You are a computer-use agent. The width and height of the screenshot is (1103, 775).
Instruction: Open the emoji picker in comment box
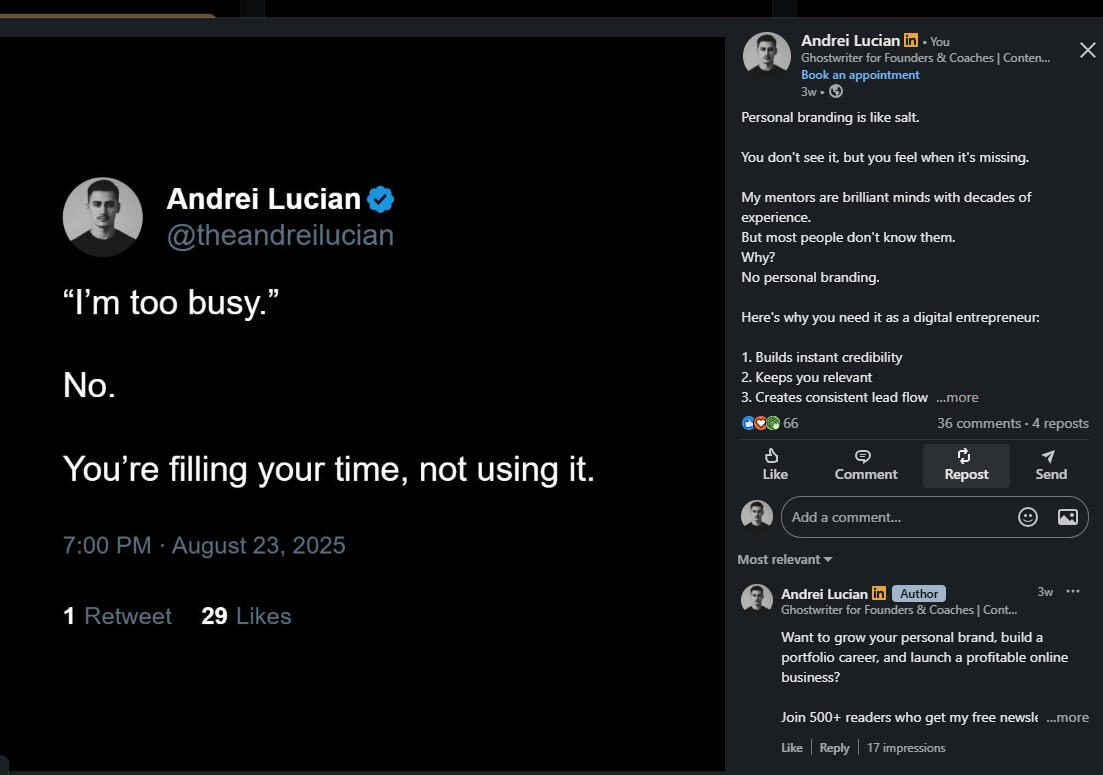point(1027,517)
